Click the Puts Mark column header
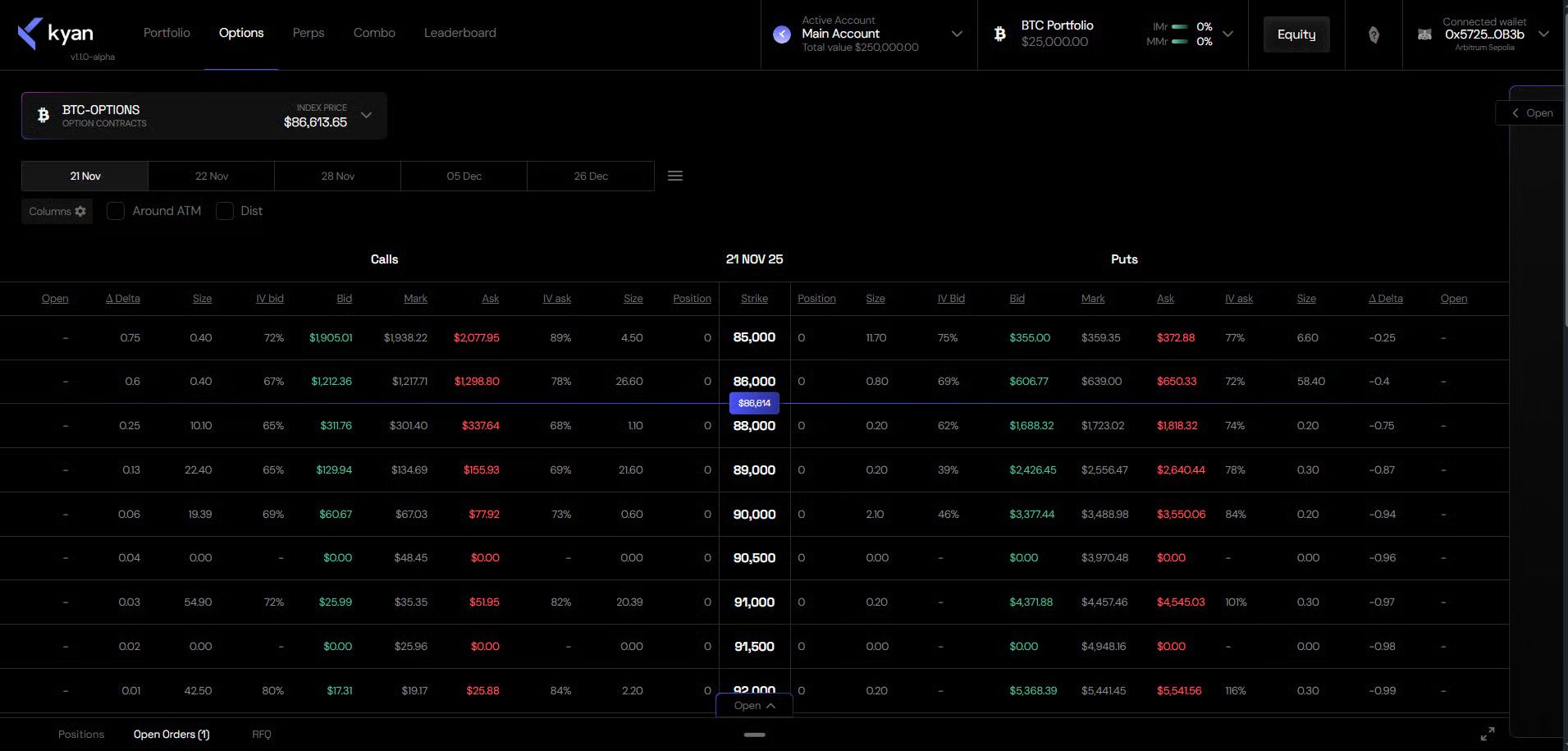1568x751 pixels. point(1093,298)
